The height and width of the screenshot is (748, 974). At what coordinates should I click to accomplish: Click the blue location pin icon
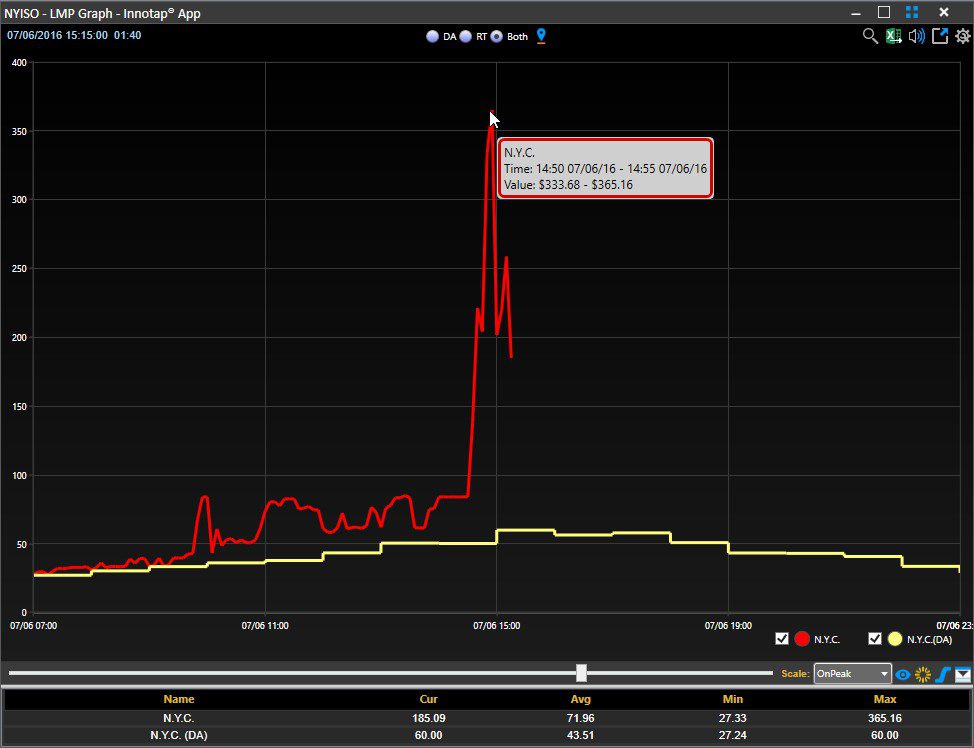coord(541,36)
